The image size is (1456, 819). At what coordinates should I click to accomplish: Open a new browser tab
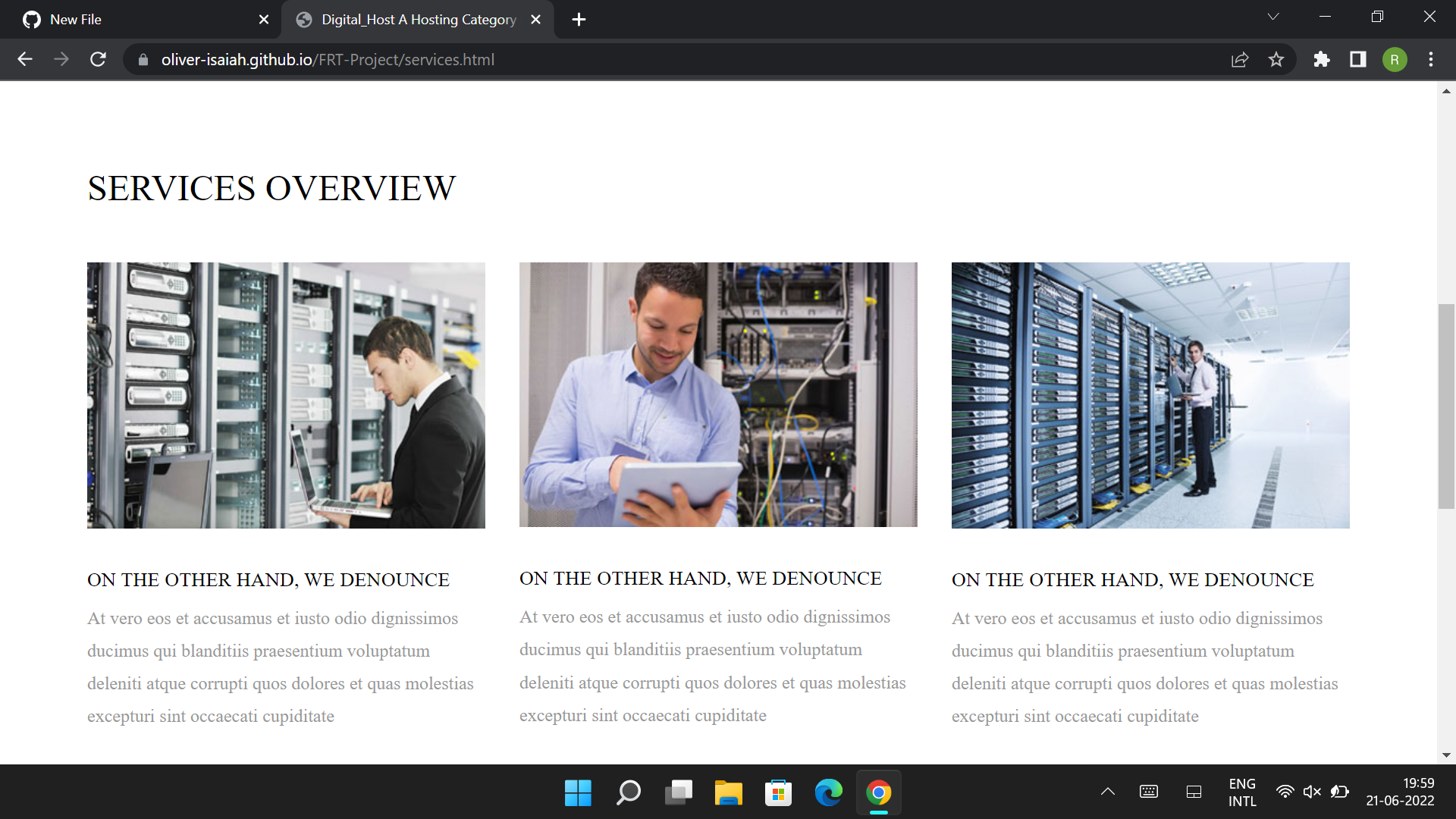579,20
